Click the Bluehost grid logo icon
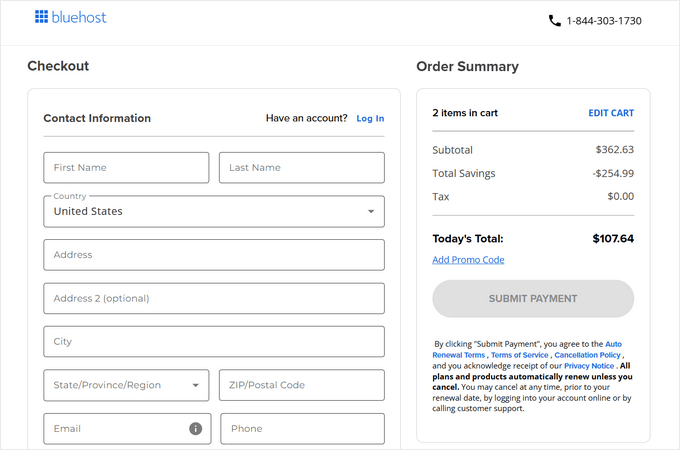 [41, 17]
